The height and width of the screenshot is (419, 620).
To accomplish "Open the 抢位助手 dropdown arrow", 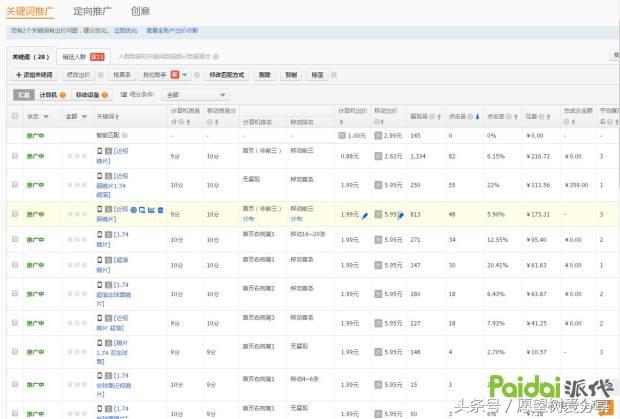I will 185,75.
